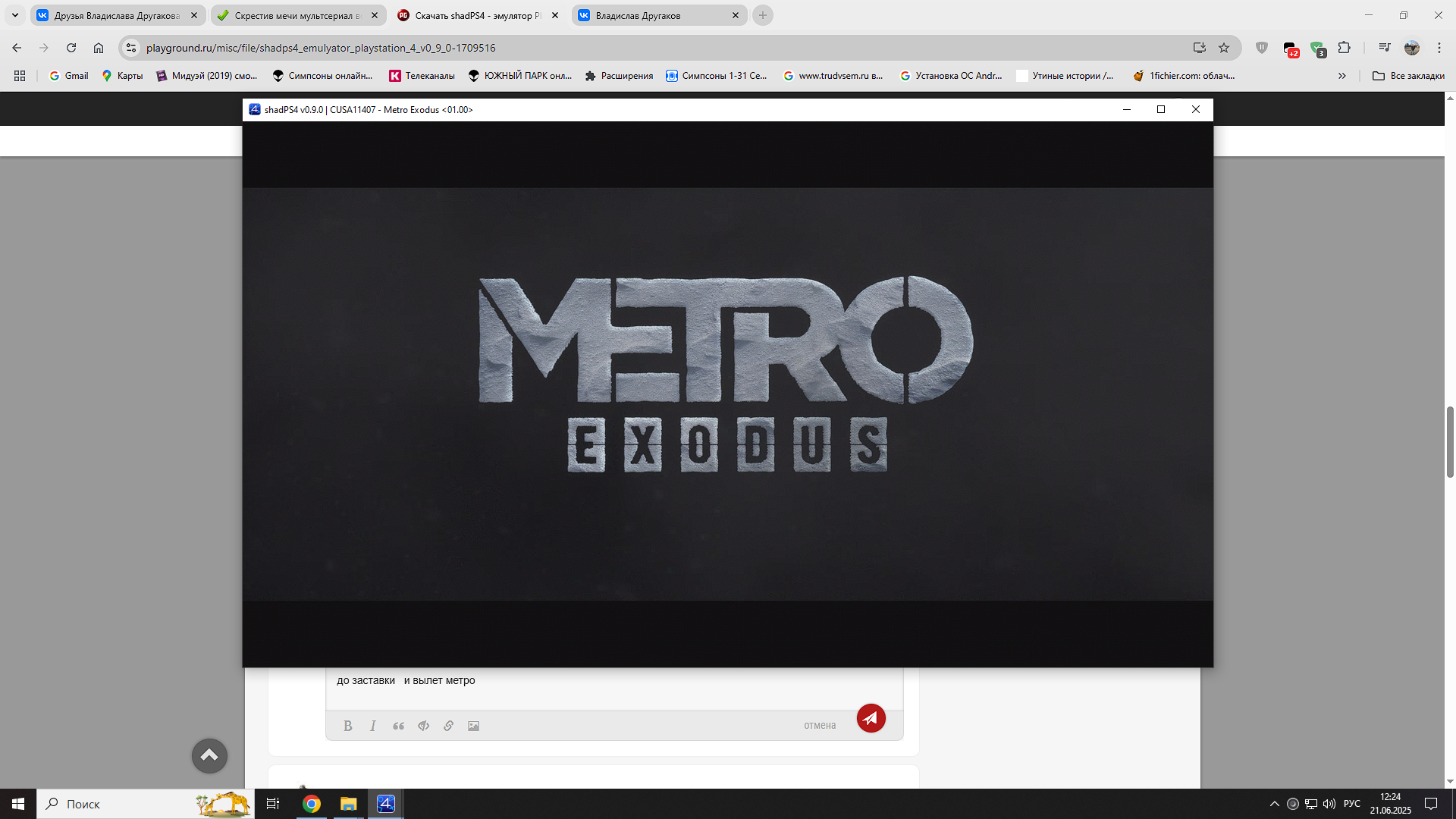Open the green extension with 3 badge

tap(1318, 49)
